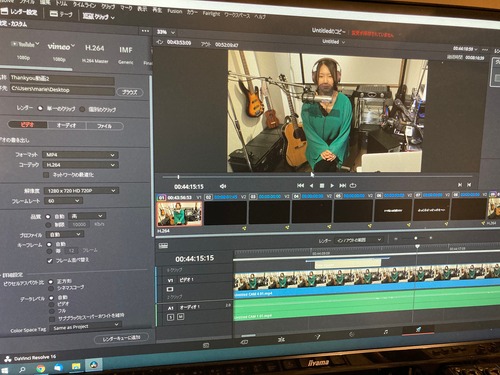Open the Fairlight page music note icon
Image resolution: width=500 pixels, height=375 pixels.
386,332
